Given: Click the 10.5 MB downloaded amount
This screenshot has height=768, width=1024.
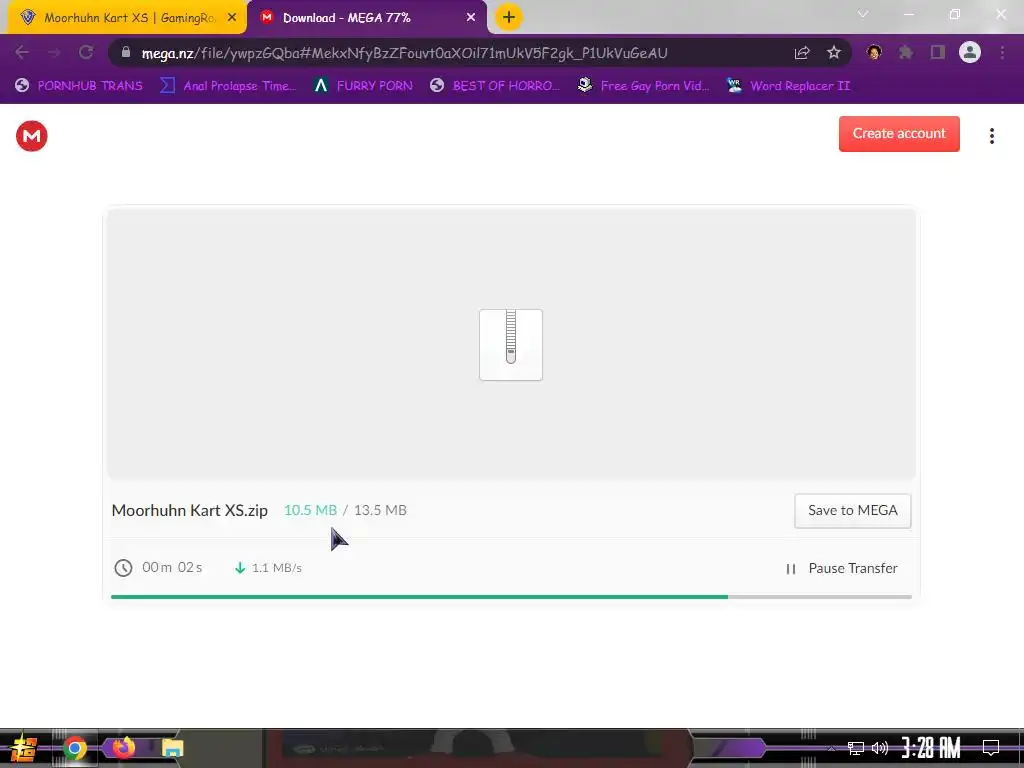Looking at the screenshot, I should tap(310, 510).
